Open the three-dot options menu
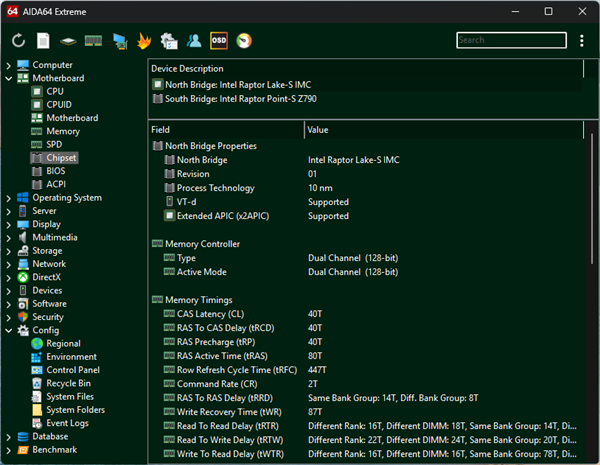Viewport: 600px width, 465px height. coord(582,41)
